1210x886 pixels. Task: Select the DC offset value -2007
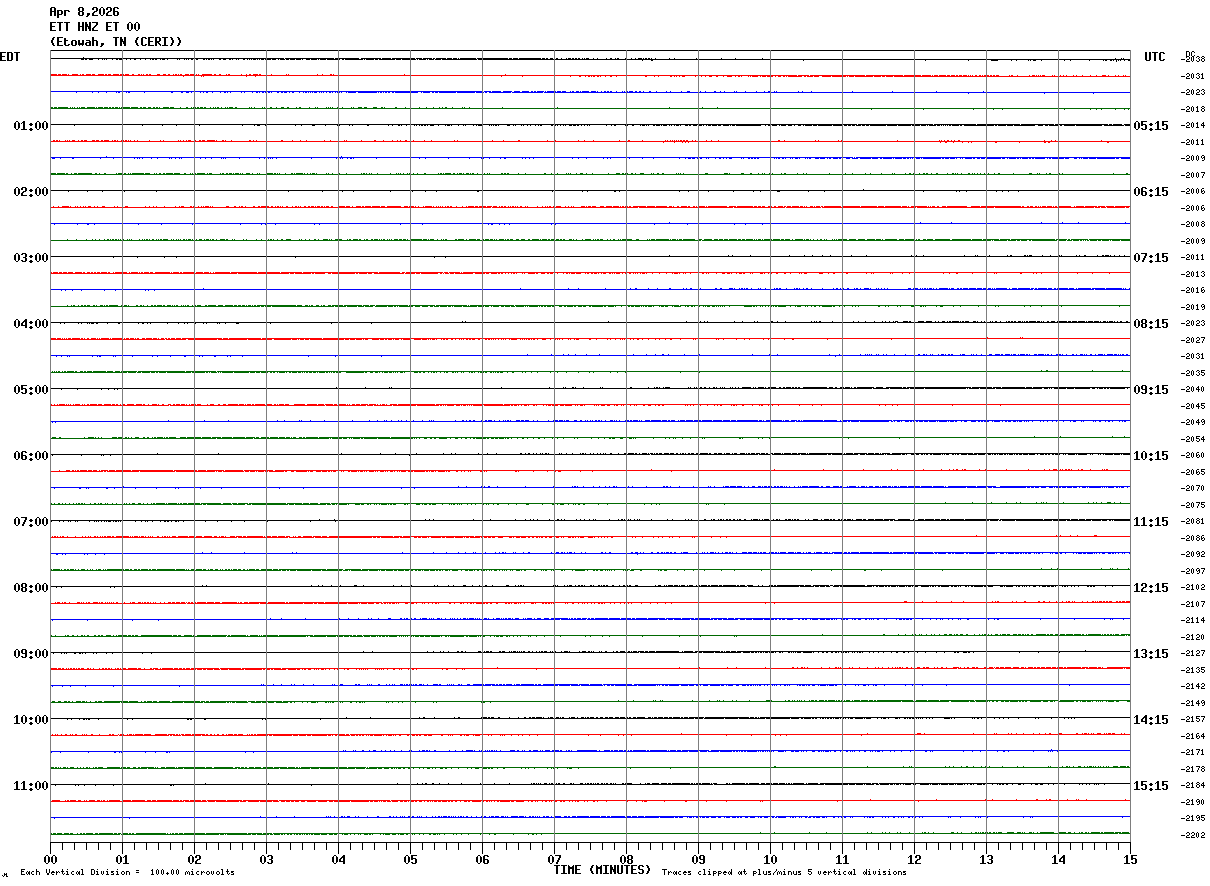pyautogui.click(x=1194, y=175)
